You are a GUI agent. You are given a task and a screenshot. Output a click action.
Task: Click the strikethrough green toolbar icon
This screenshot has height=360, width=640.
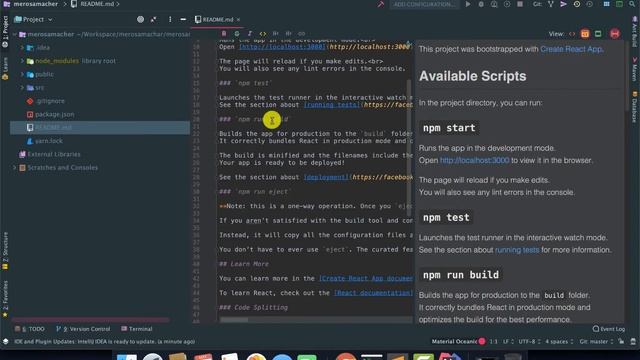pyautogui.click(x=237, y=33)
